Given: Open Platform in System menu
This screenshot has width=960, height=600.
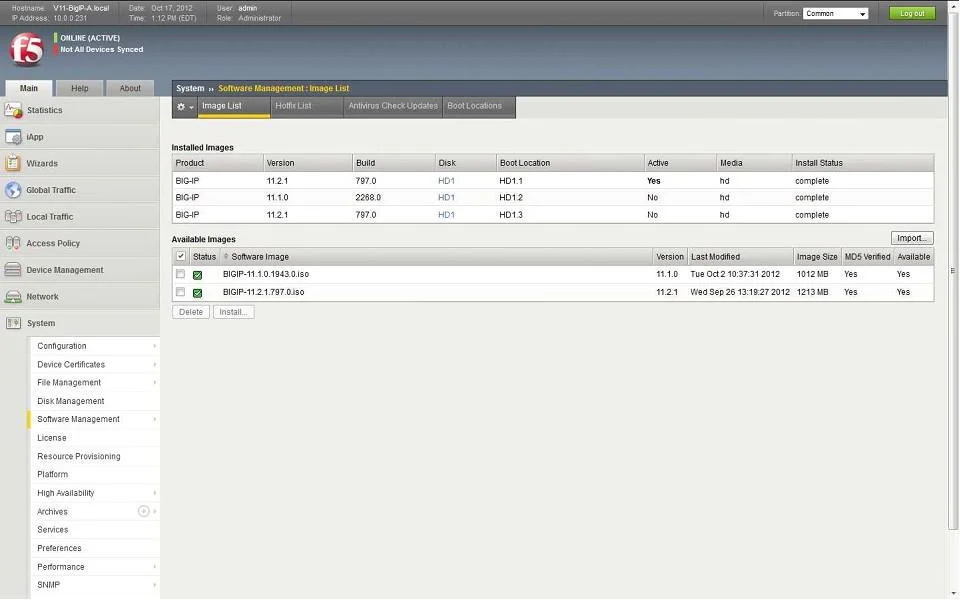Looking at the screenshot, I should click(x=52, y=474).
